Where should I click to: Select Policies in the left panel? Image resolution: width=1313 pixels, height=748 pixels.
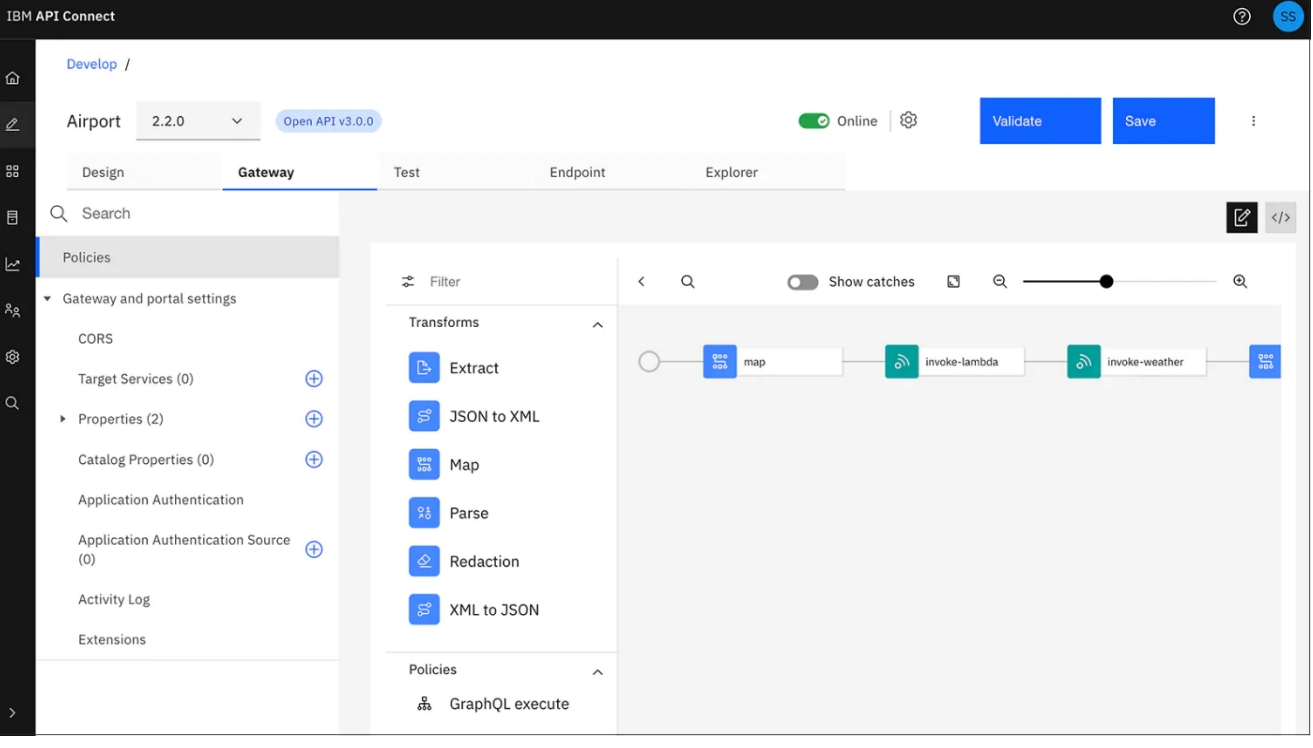(188, 257)
